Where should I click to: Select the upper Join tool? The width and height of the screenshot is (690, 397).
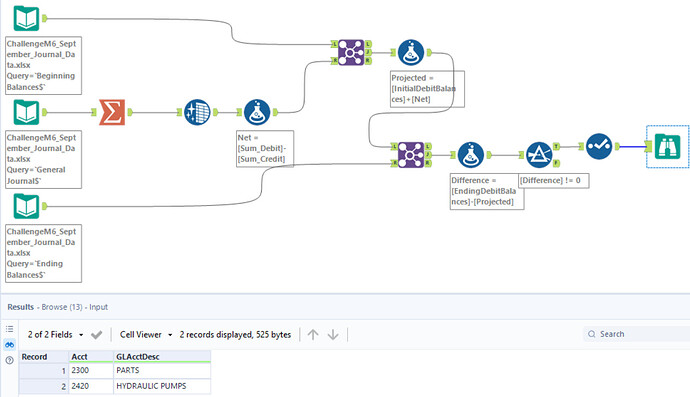pyautogui.click(x=351, y=52)
